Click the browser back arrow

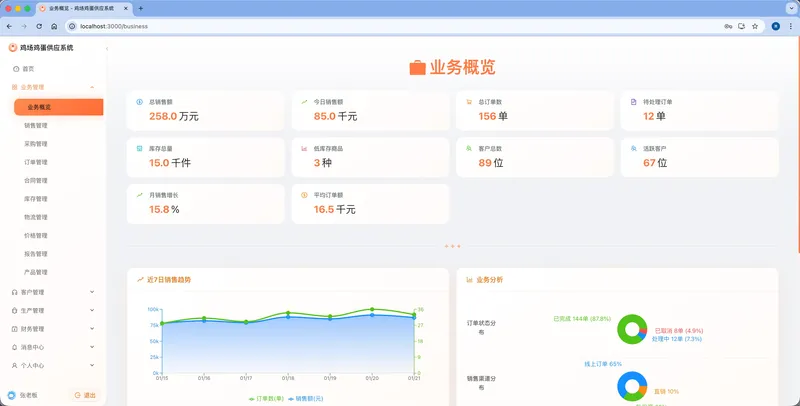[x=9, y=26]
